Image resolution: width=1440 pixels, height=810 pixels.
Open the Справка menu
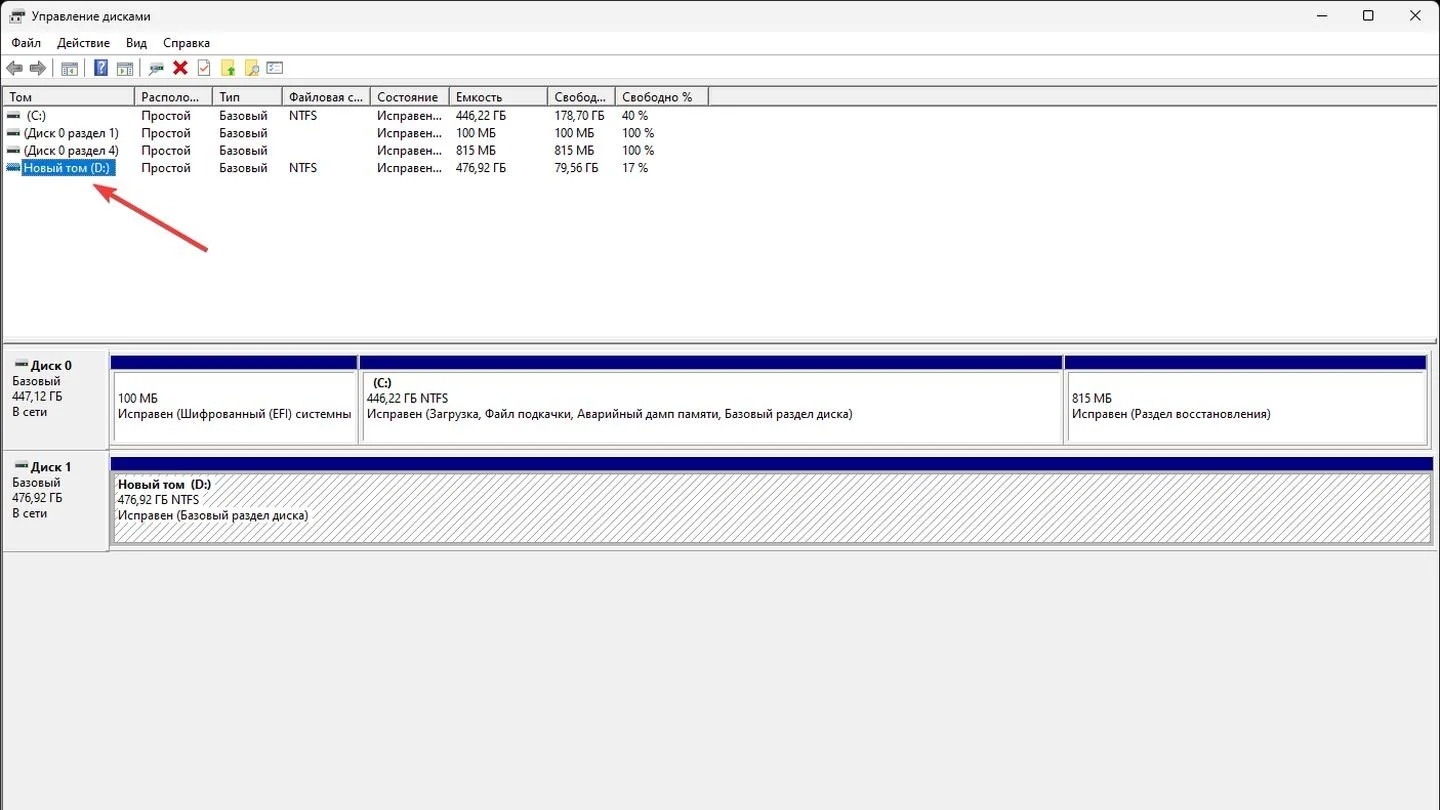[x=186, y=43]
